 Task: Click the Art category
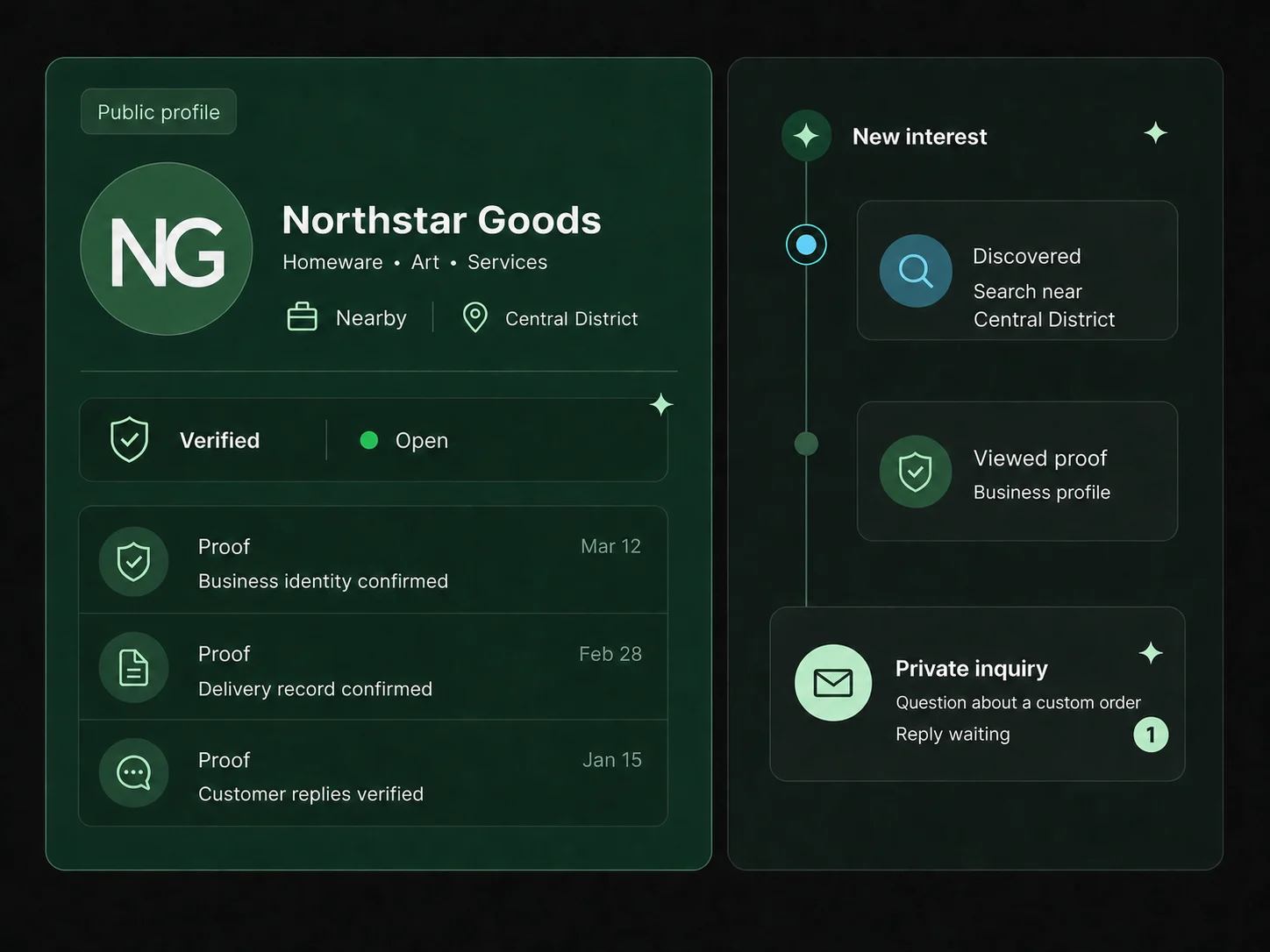[425, 262]
